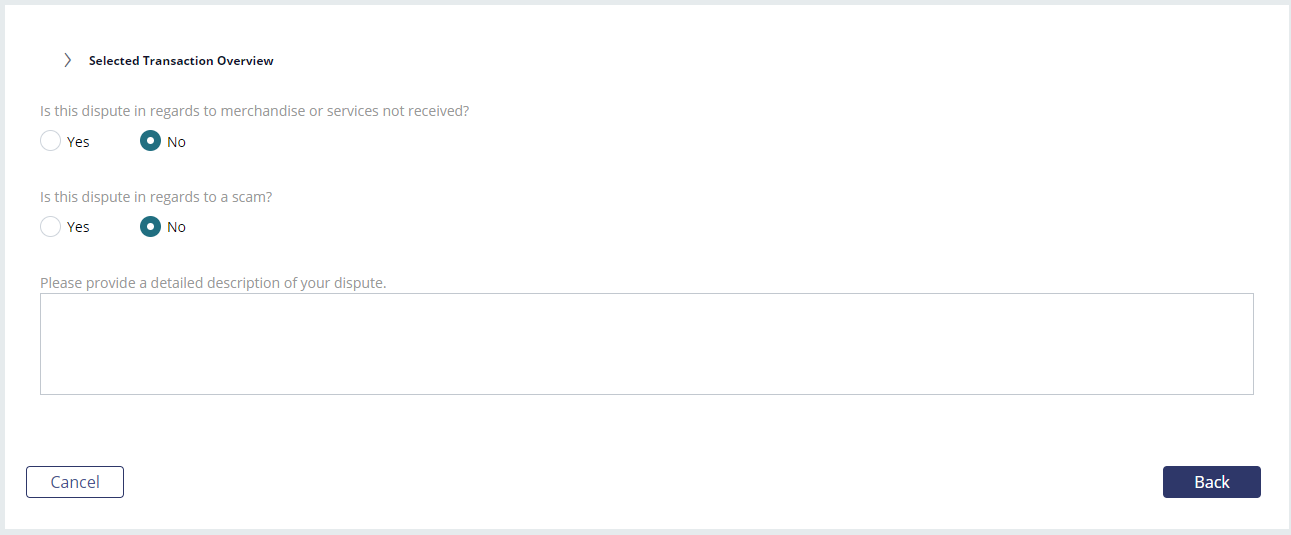
Task: Click the merchandise or services not received question text
Action: [255, 111]
